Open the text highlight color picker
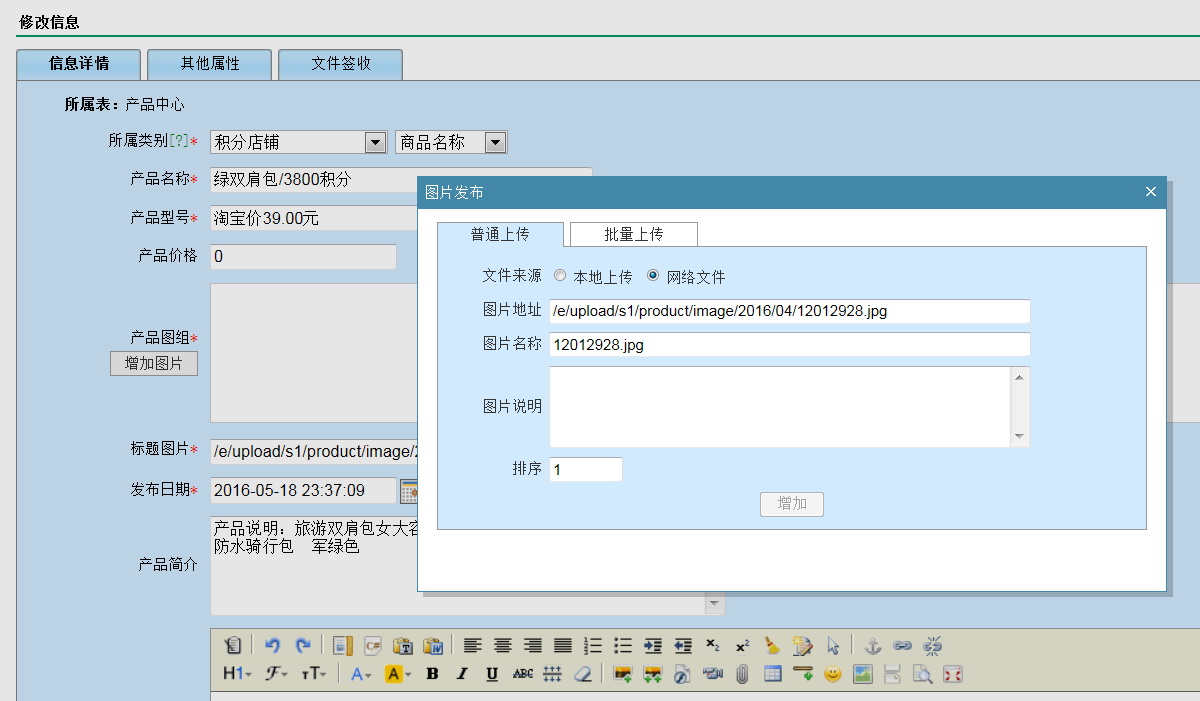Image resolution: width=1200 pixels, height=701 pixels. tap(398, 674)
